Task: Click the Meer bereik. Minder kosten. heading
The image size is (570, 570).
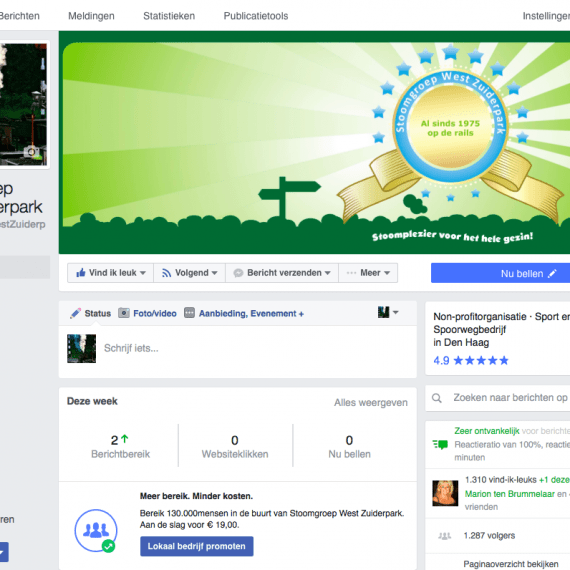Action: pos(196,496)
